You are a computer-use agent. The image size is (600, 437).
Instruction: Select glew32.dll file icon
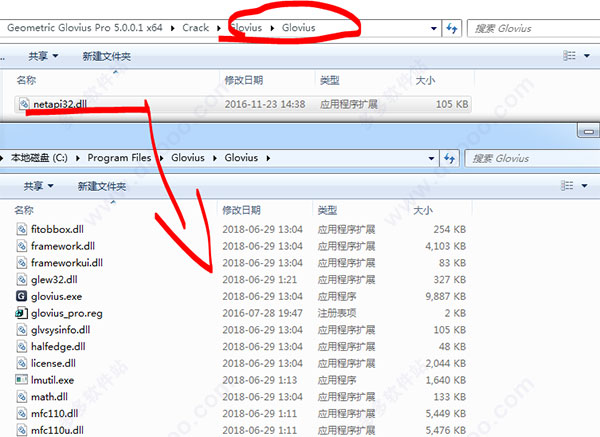21,280
